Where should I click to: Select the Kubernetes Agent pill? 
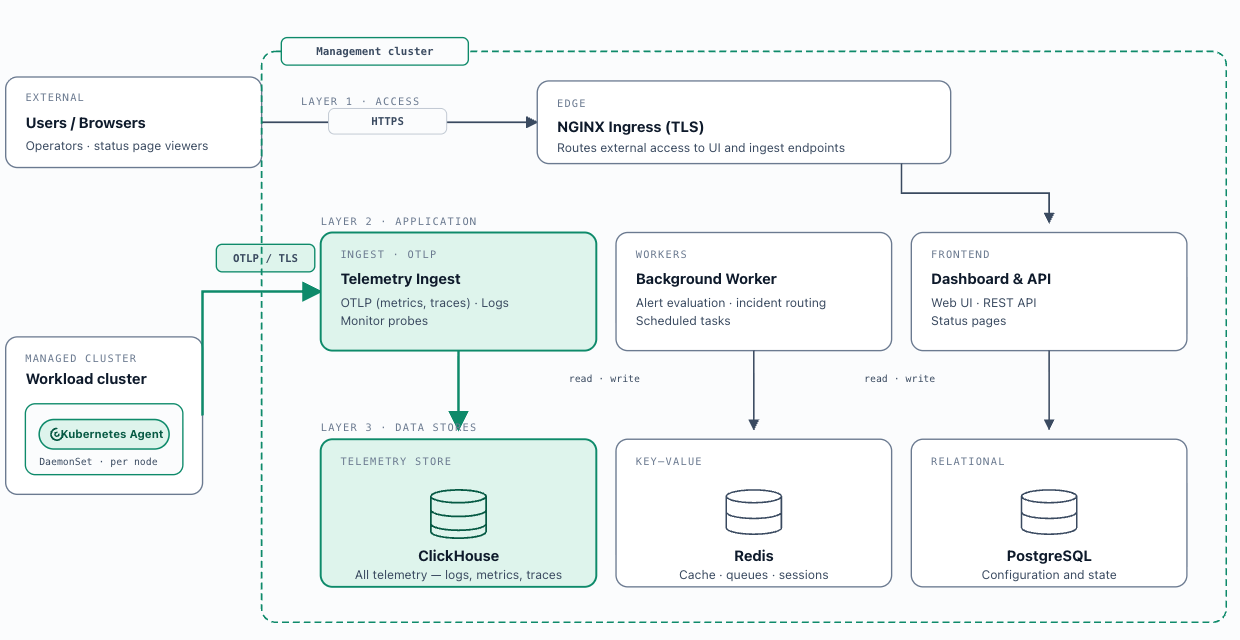coord(104,434)
